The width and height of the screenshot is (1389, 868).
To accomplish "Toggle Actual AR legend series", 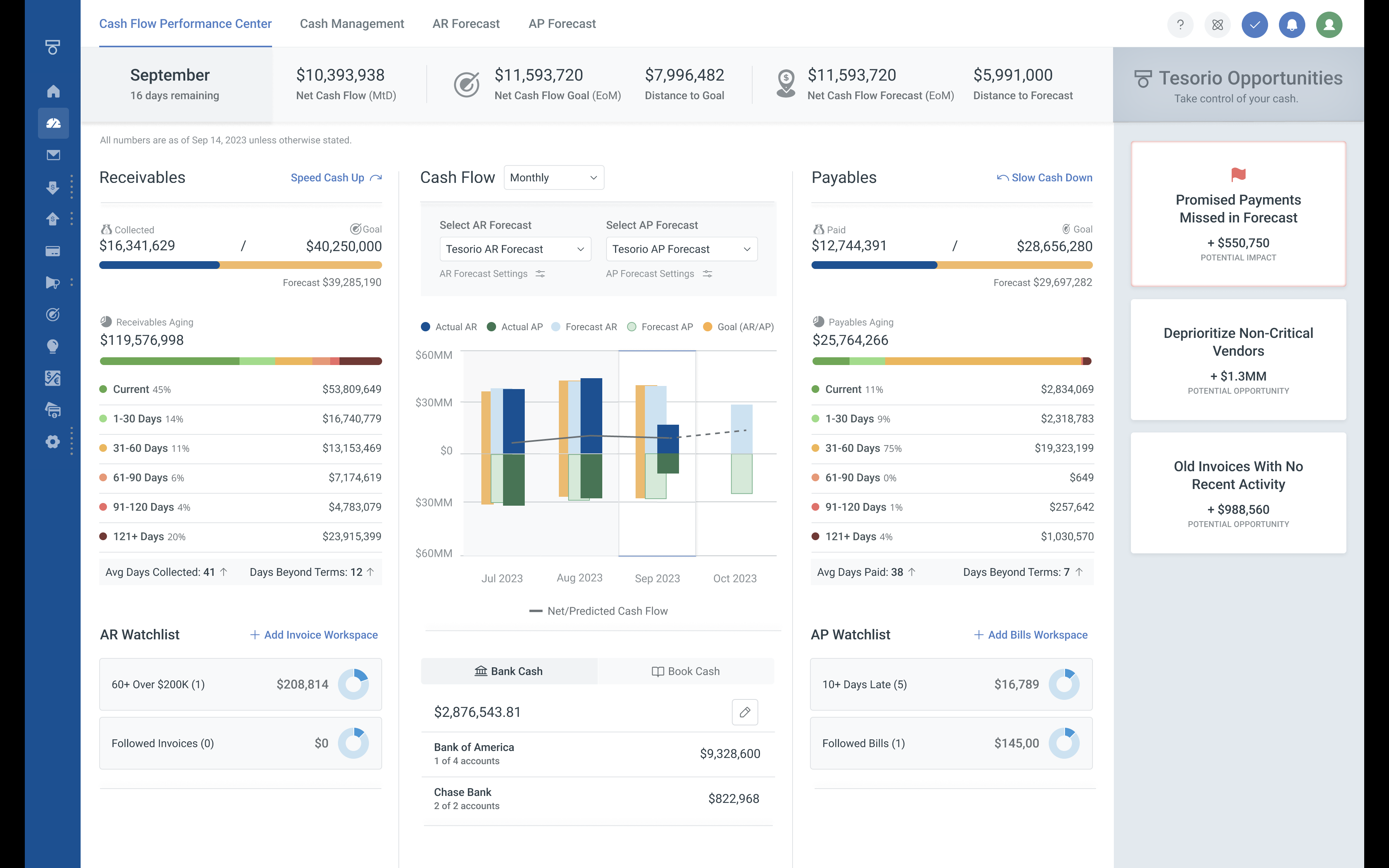I will [x=449, y=327].
